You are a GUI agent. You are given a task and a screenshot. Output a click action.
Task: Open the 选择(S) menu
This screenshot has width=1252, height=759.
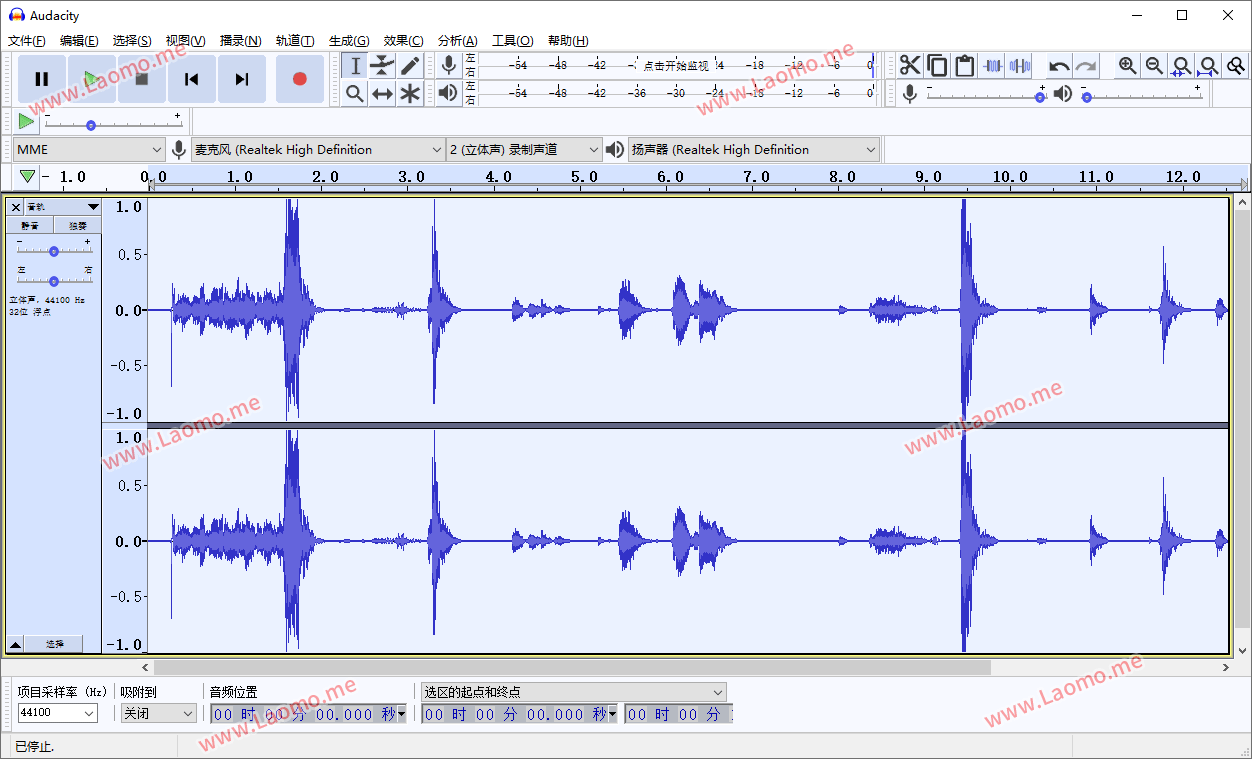pyautogui.click(x=132, y=41)
